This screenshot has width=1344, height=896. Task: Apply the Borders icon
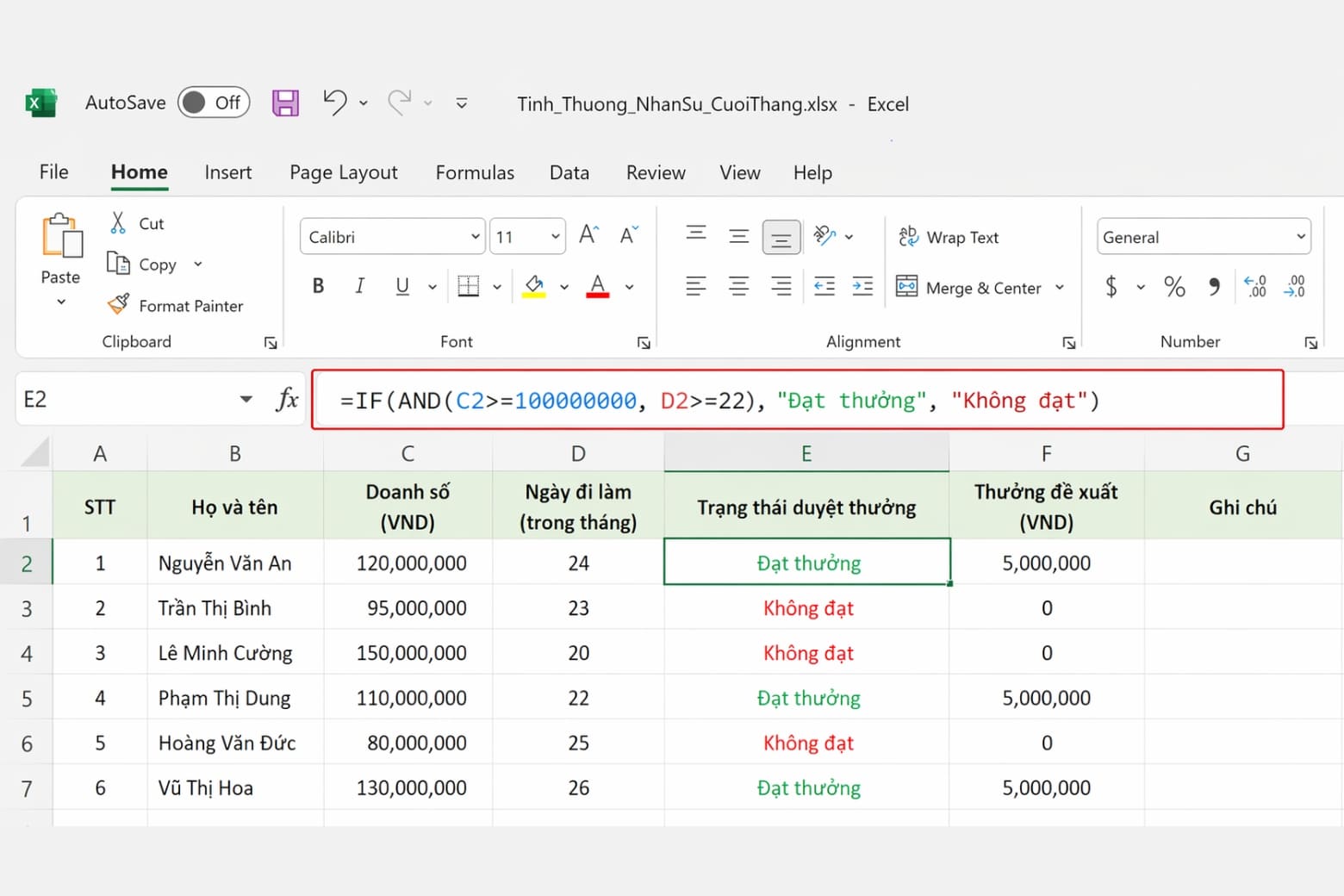point(469,286)
